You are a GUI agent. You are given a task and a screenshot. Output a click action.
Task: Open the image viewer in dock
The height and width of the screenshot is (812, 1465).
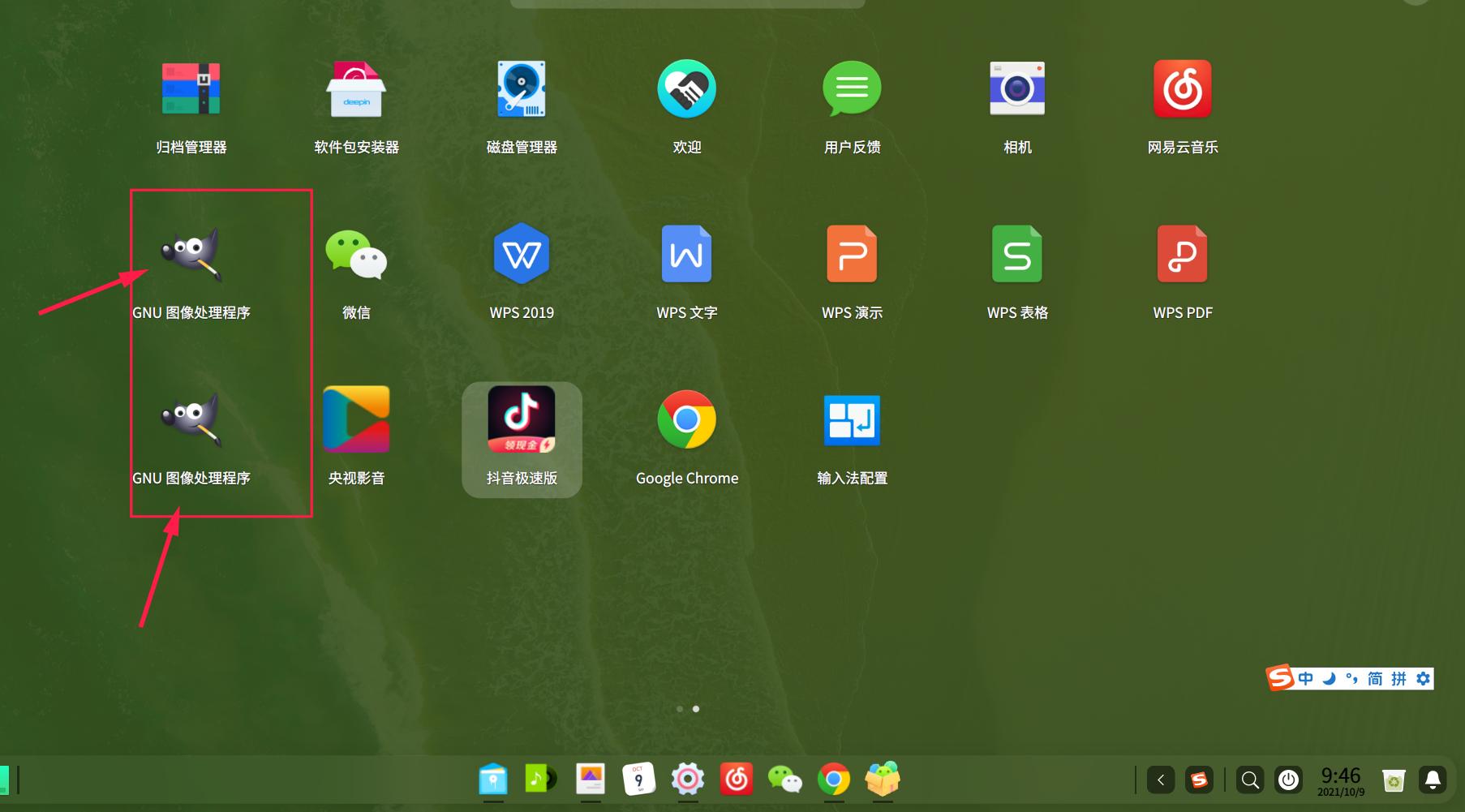[591, 780]
